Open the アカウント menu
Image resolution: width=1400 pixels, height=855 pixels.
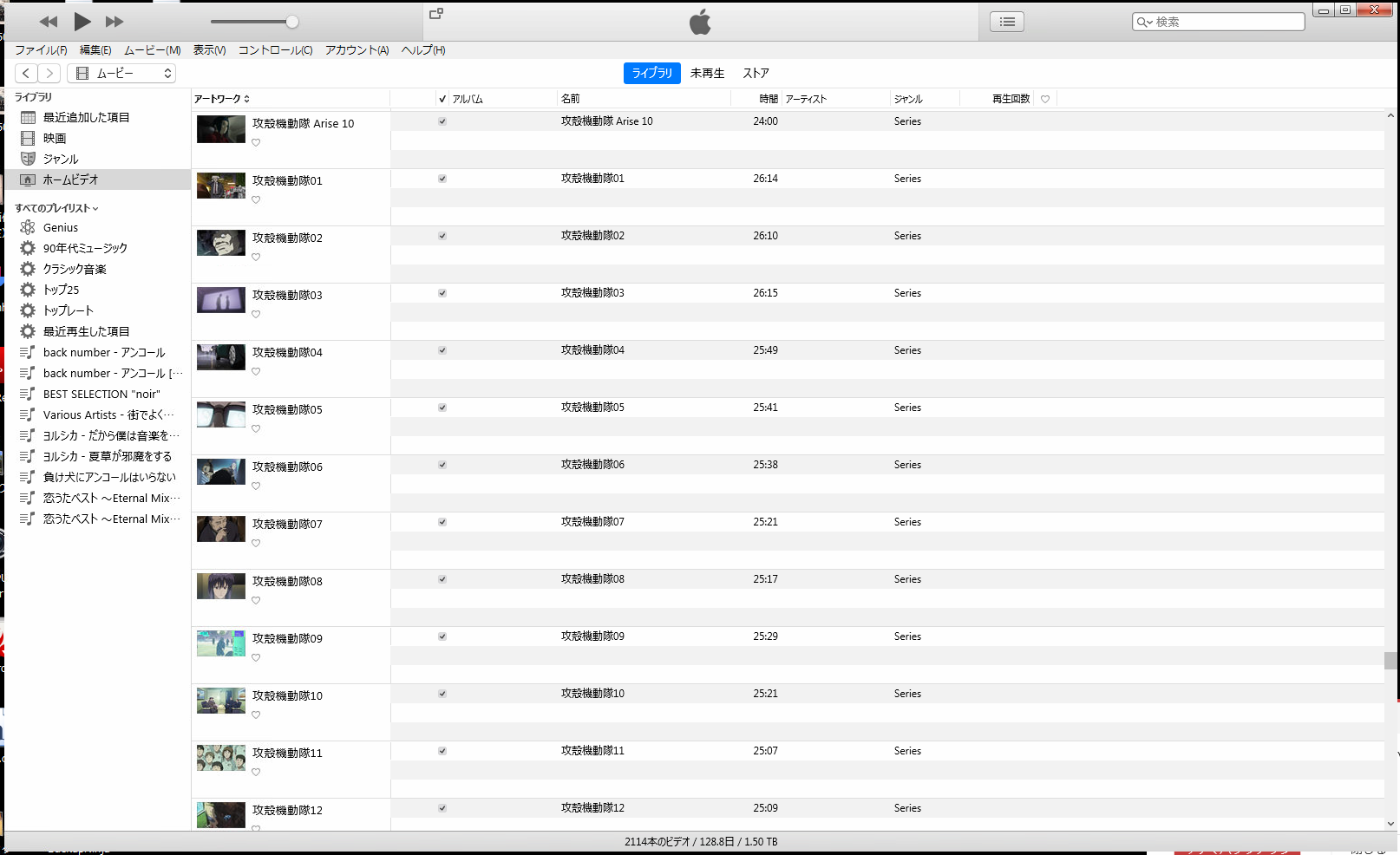[x=357, y=50]
